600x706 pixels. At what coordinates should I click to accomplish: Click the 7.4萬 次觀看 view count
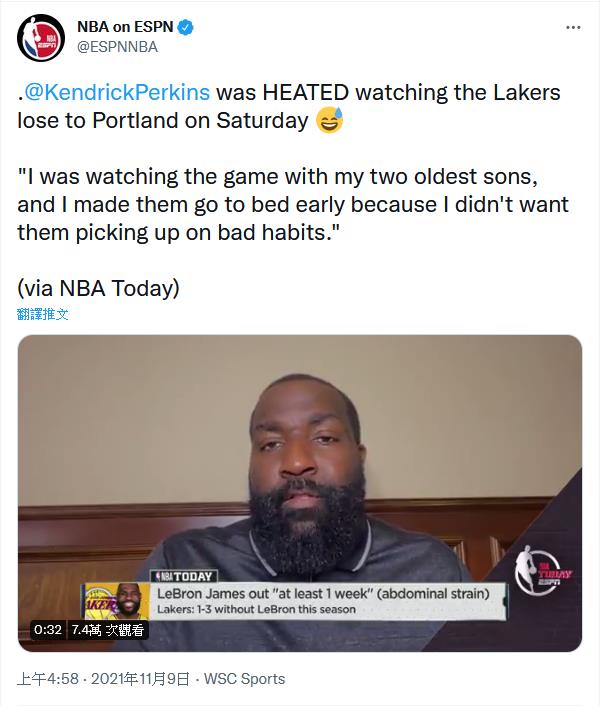point(107,630)
